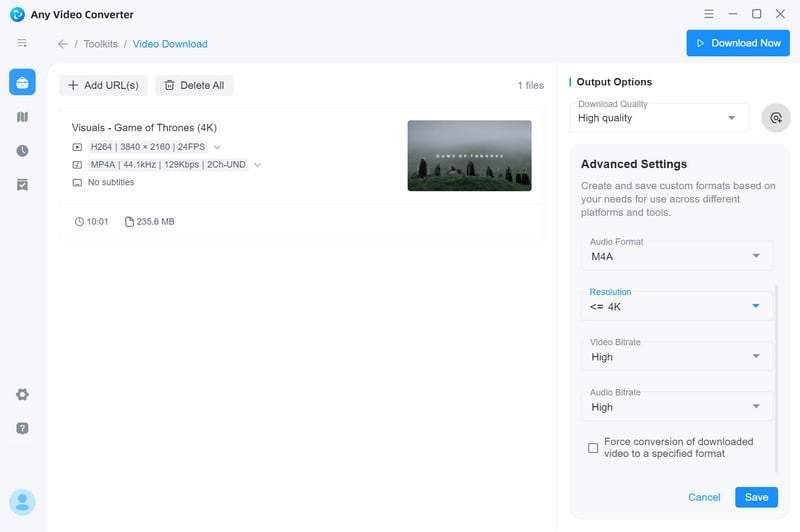Click the Download Now button

738,43
